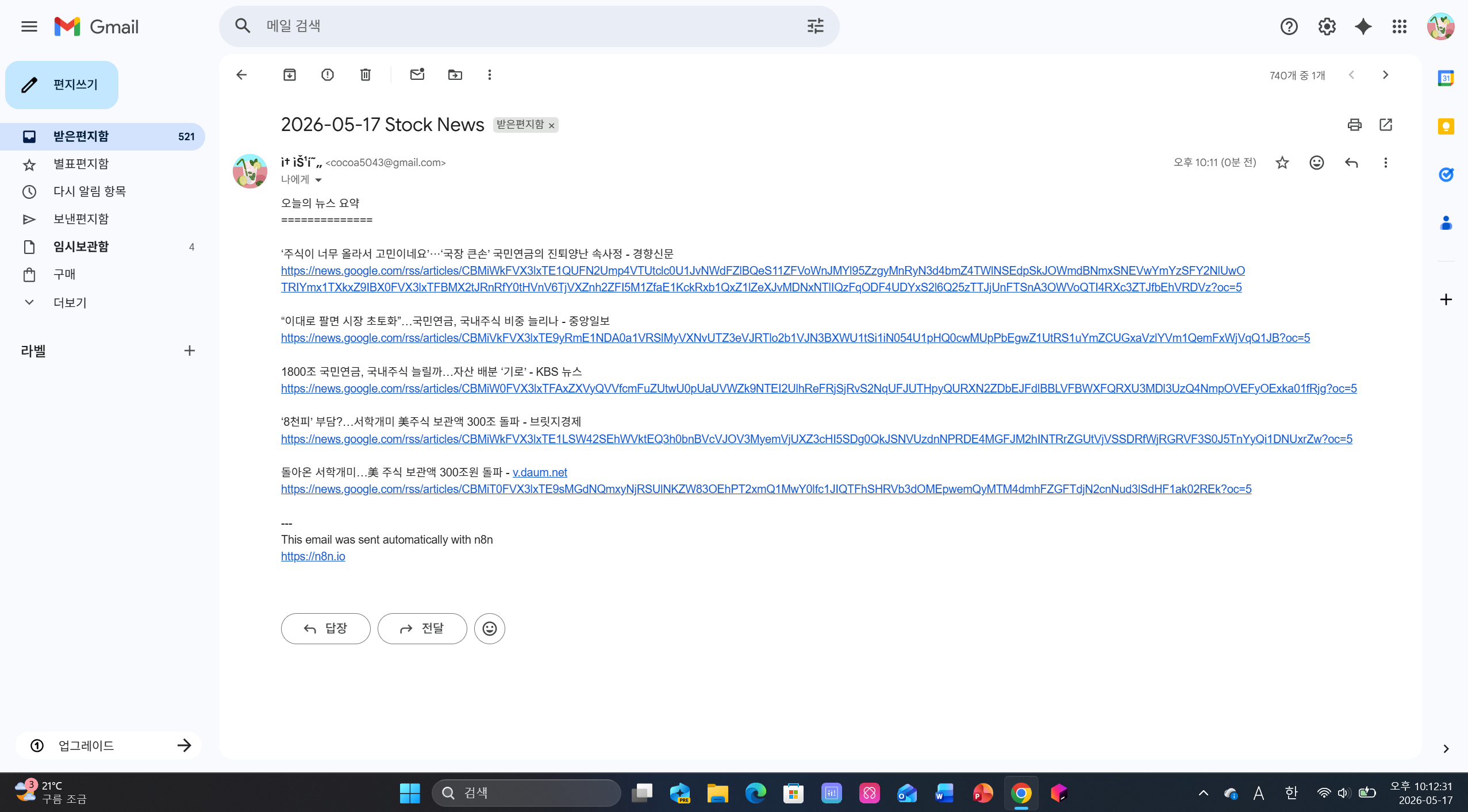Screen dimensions: 1468x812
Task: Open the support help icon
Action: coord(1289,26)
